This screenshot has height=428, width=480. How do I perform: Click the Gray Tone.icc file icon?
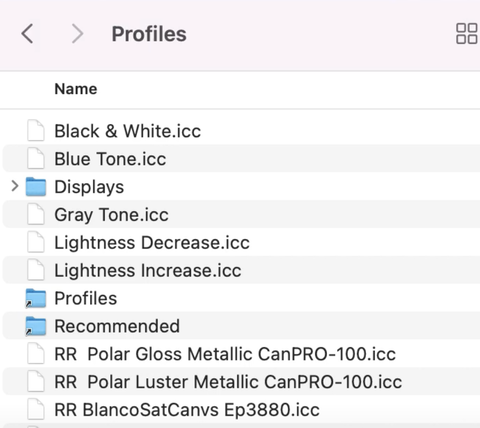click(36, 214)
